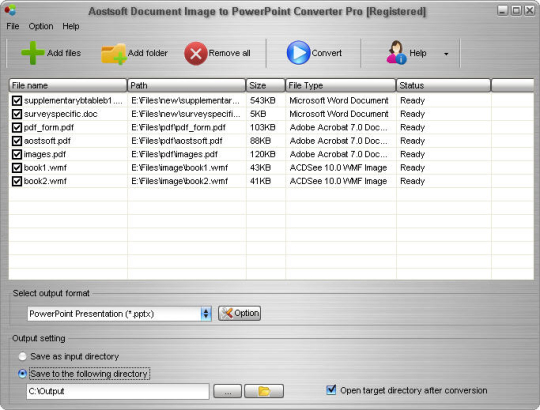
Task: Uncheck the aostsoft.pdf checkbox
Action: click(17, 141)
